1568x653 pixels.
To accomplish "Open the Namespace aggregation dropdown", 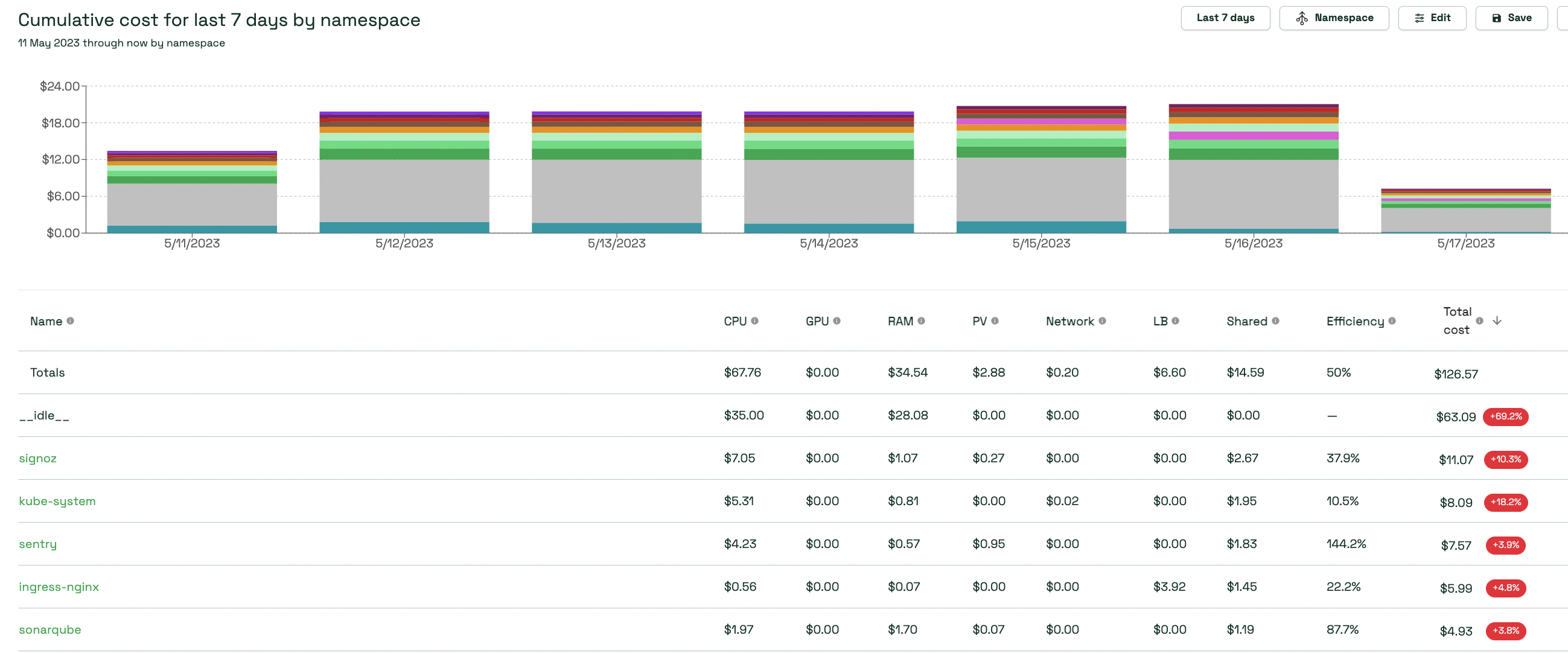I will click(x=1334, y=18).
